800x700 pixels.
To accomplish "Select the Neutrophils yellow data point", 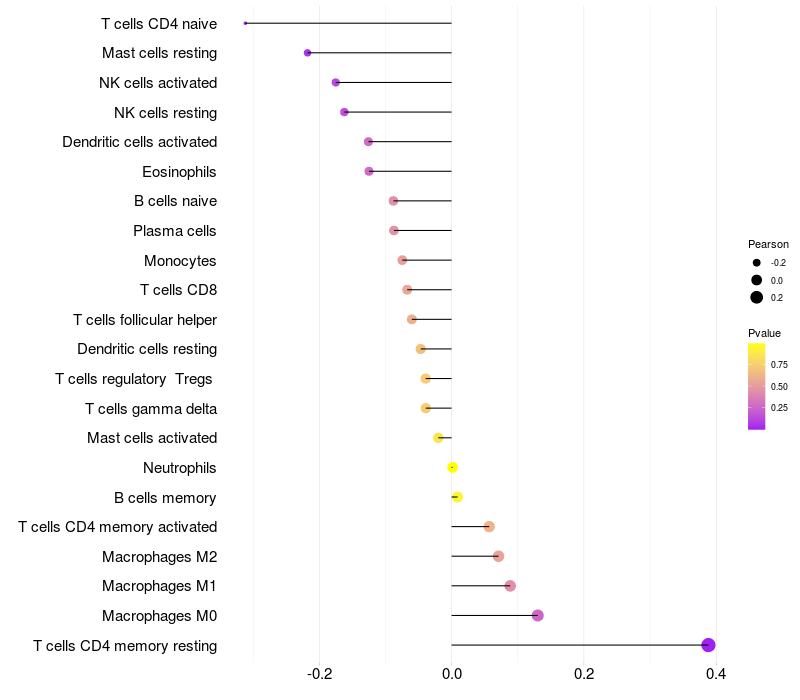I will coord(452,467).
